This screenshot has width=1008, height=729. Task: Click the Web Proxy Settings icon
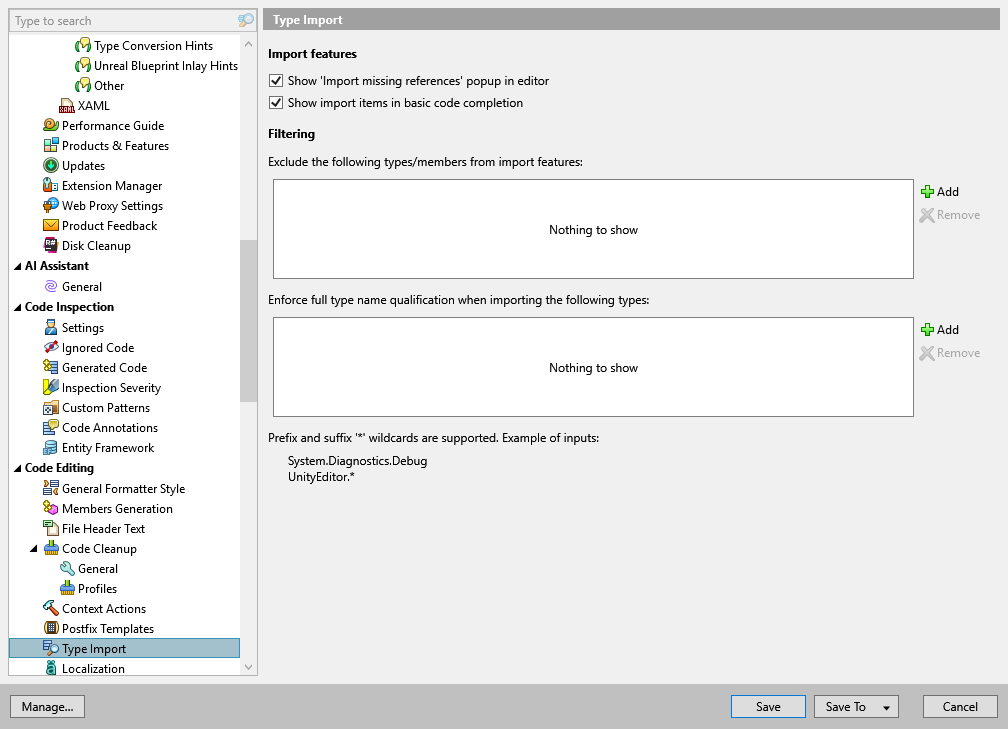pyautogui.click(x=51, y=206)
